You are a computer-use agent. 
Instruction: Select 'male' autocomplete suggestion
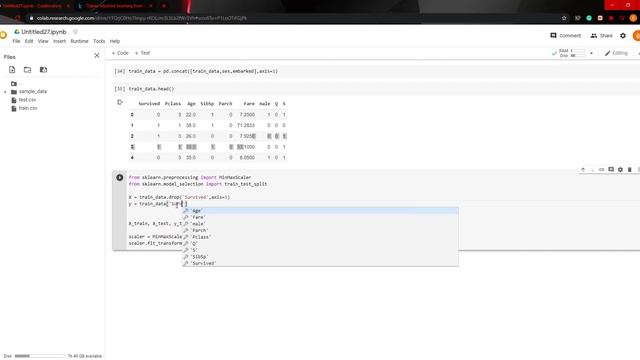point(320,224)
